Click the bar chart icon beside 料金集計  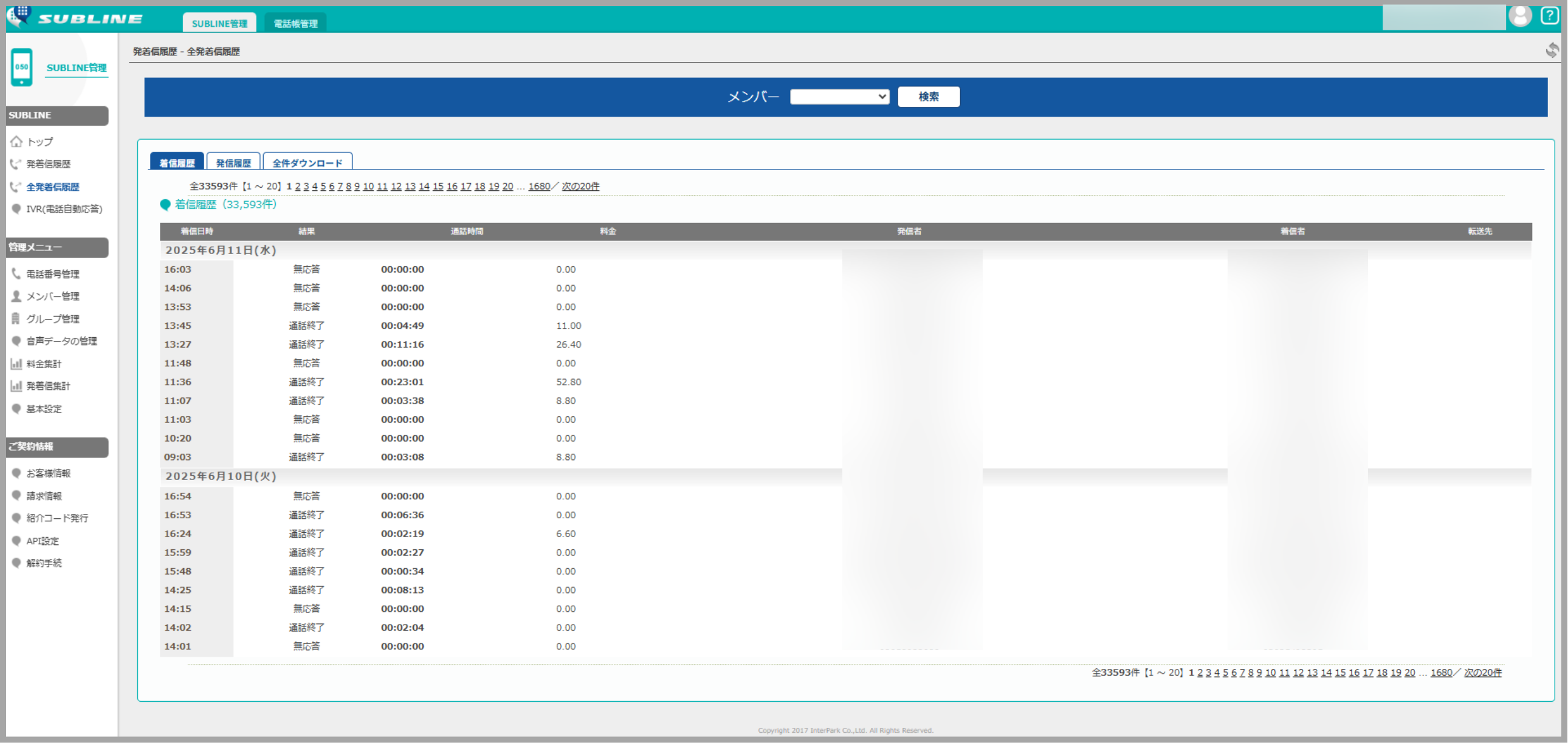tap(16, 364)
